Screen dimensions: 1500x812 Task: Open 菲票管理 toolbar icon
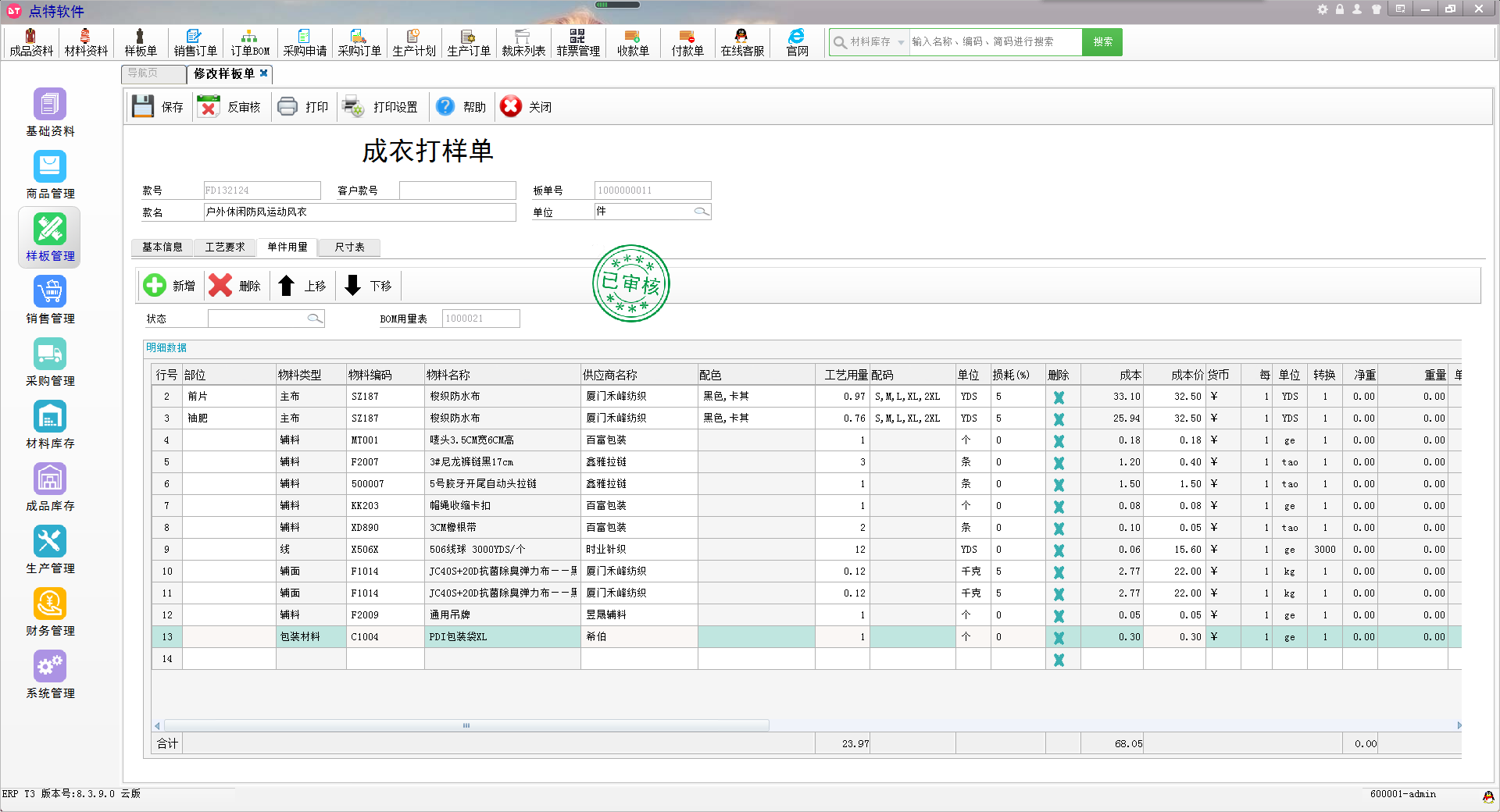click(578, 42)
